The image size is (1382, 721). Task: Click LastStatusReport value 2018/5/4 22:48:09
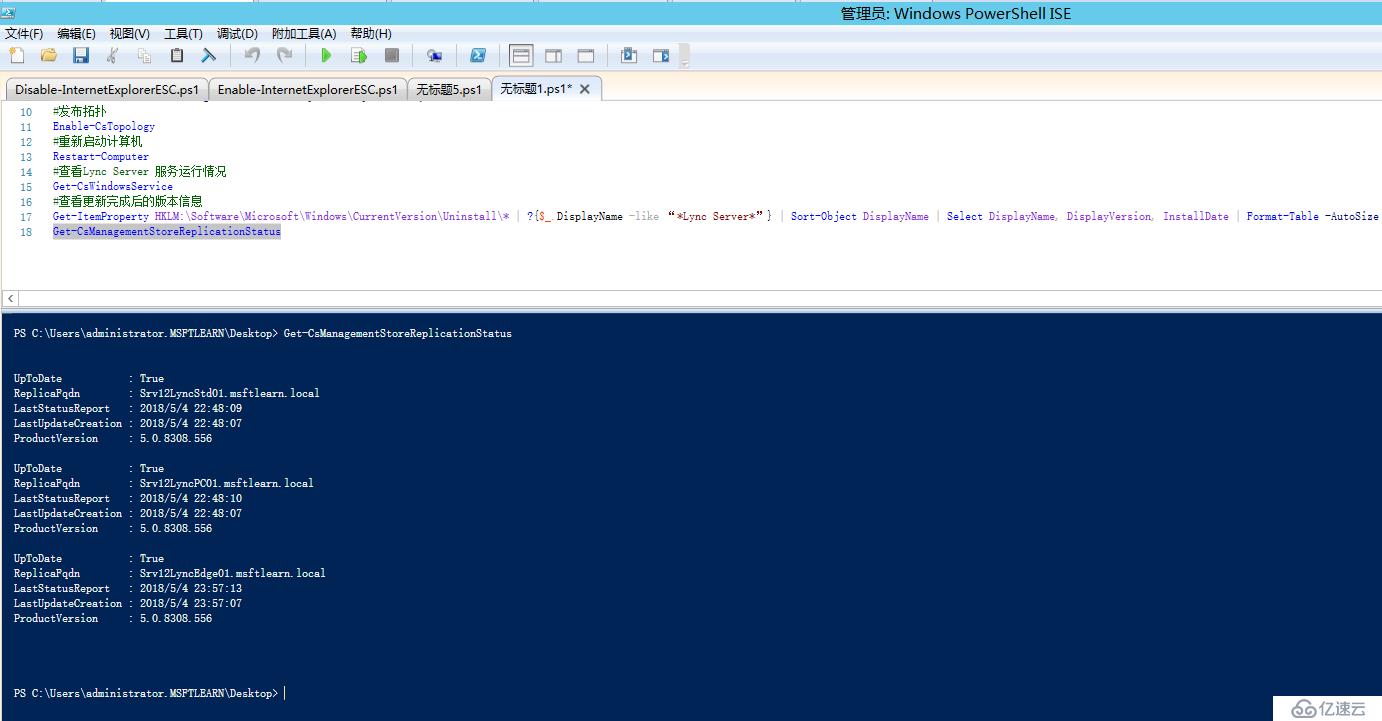[x=191, y=409]
